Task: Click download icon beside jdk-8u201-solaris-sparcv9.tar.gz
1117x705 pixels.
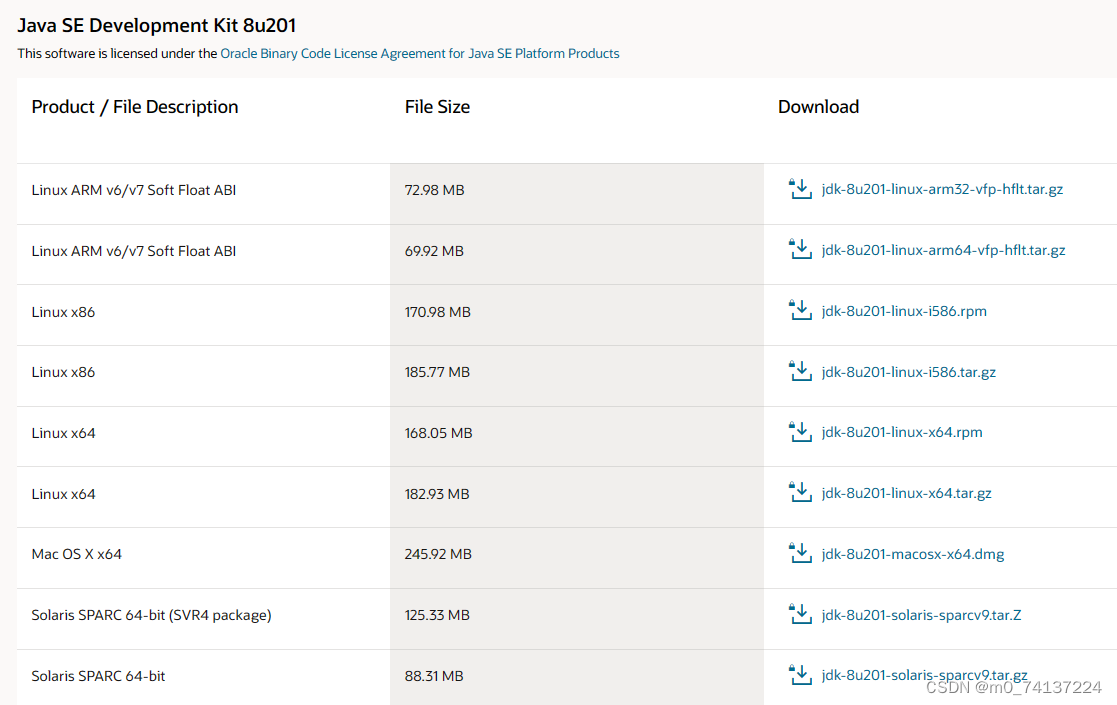Action: point(800,675)
